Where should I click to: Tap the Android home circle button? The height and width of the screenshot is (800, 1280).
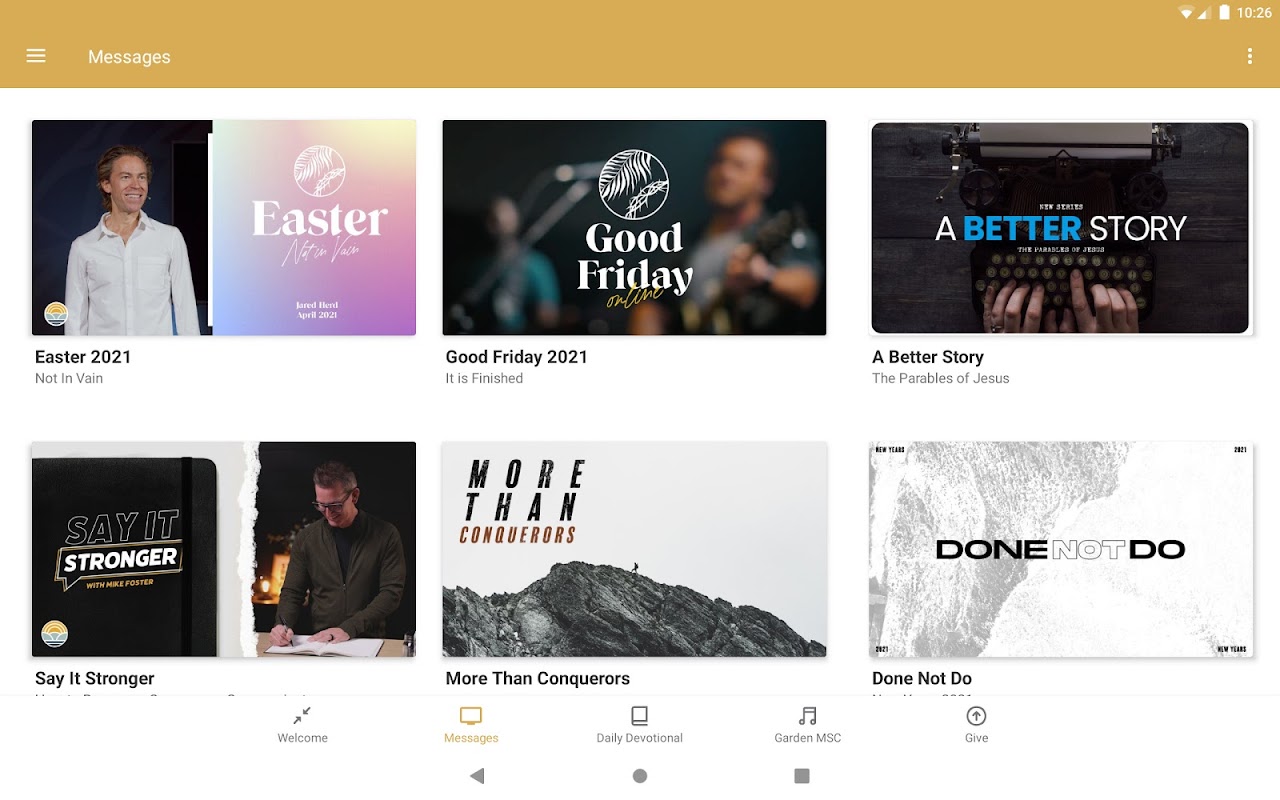tap(640, 776)
